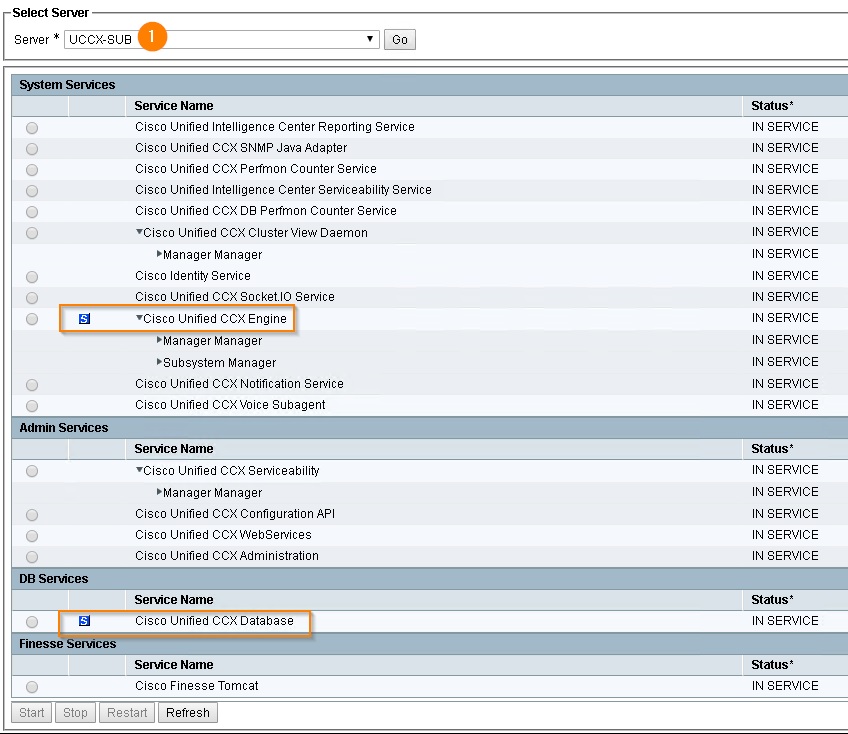The width and height of the screenshot is (848, 734).
Task: Click Cisco Unified CCX Configuration API text
Action: tap(235, 513)
